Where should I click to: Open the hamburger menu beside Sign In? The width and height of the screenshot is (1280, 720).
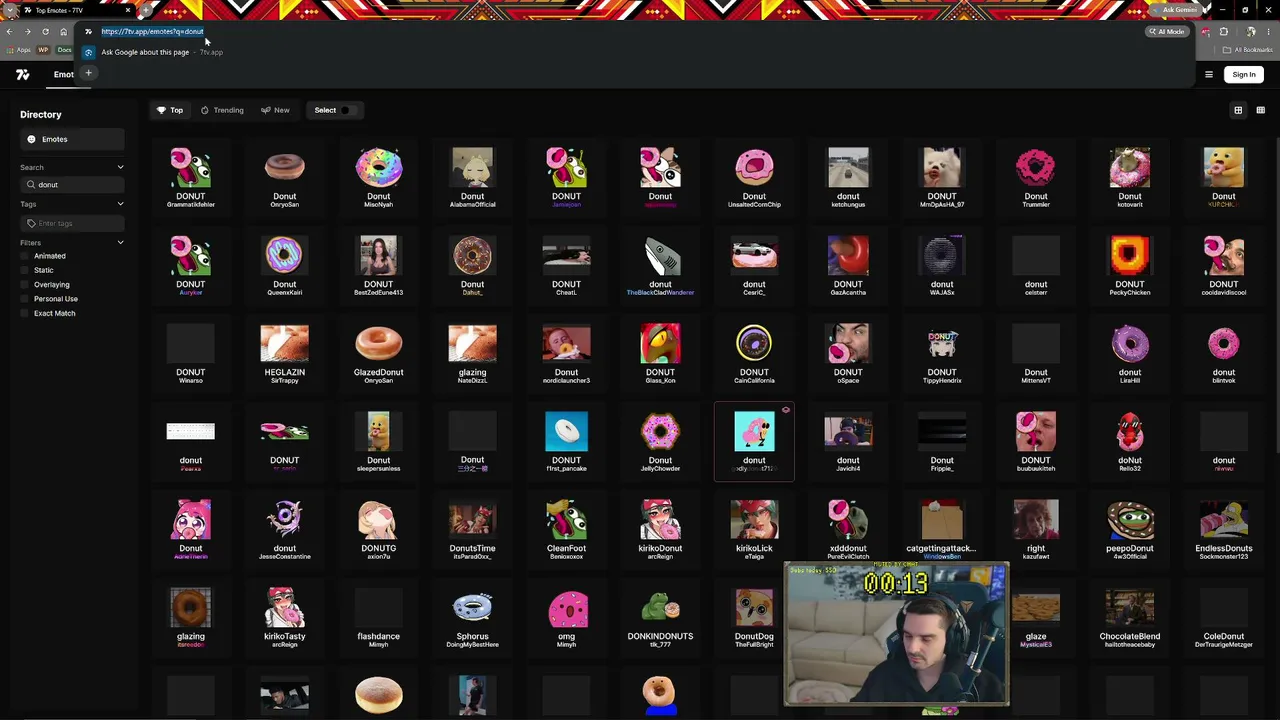(x=1208, y=74)
